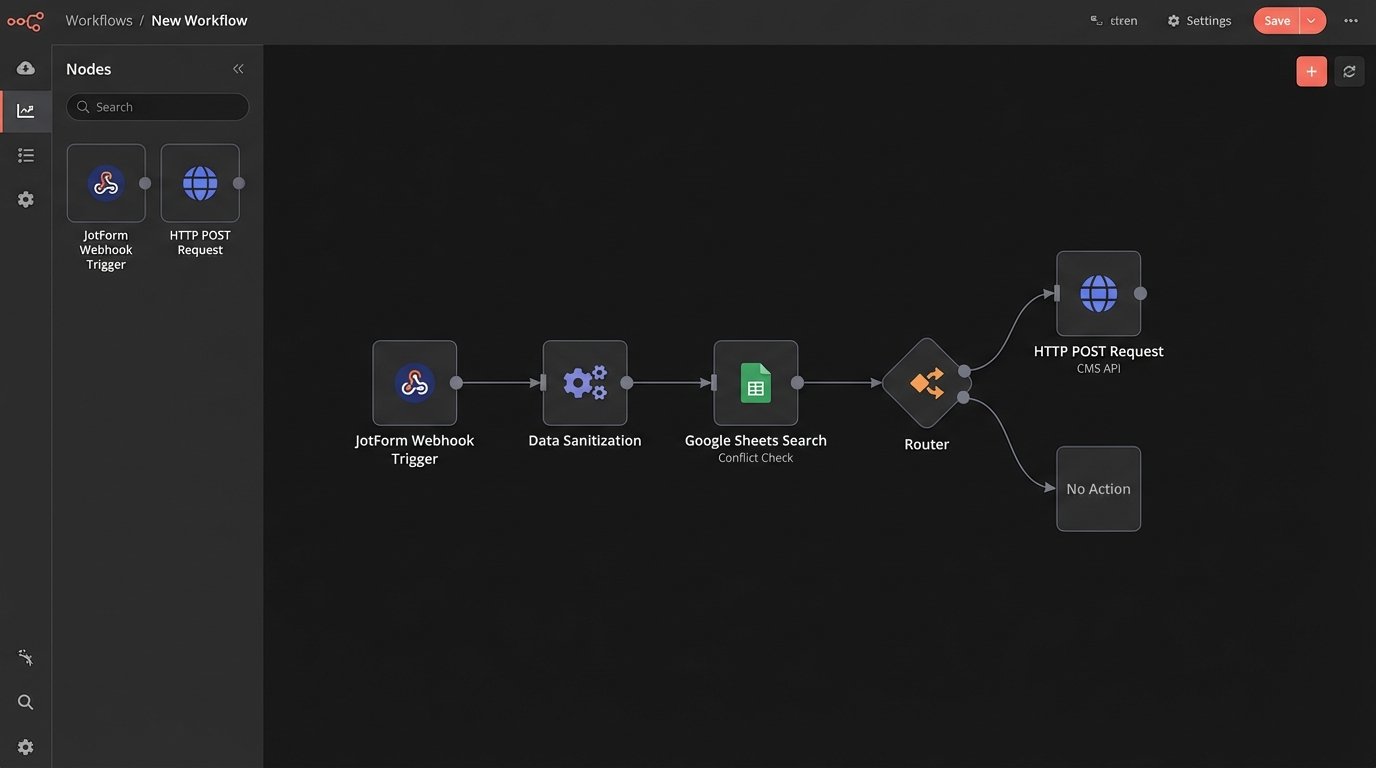Click the red plus add node button

(x=1311, y=71)
